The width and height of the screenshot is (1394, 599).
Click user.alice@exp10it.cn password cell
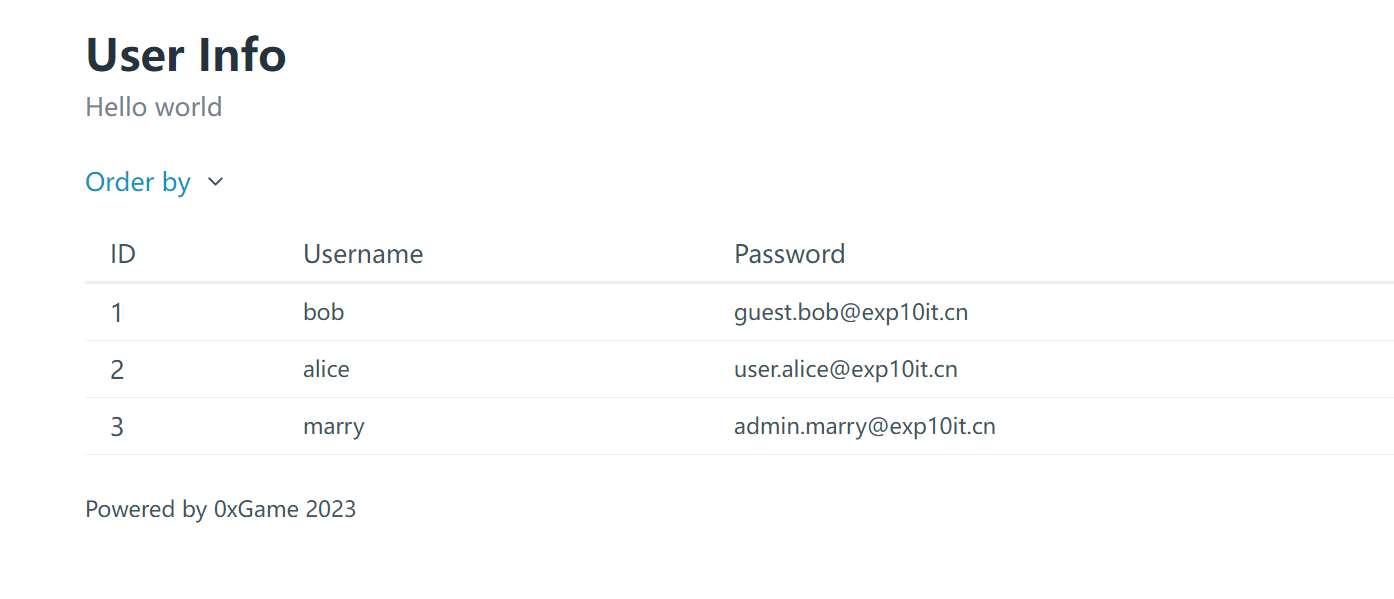(x=846, y=369)
